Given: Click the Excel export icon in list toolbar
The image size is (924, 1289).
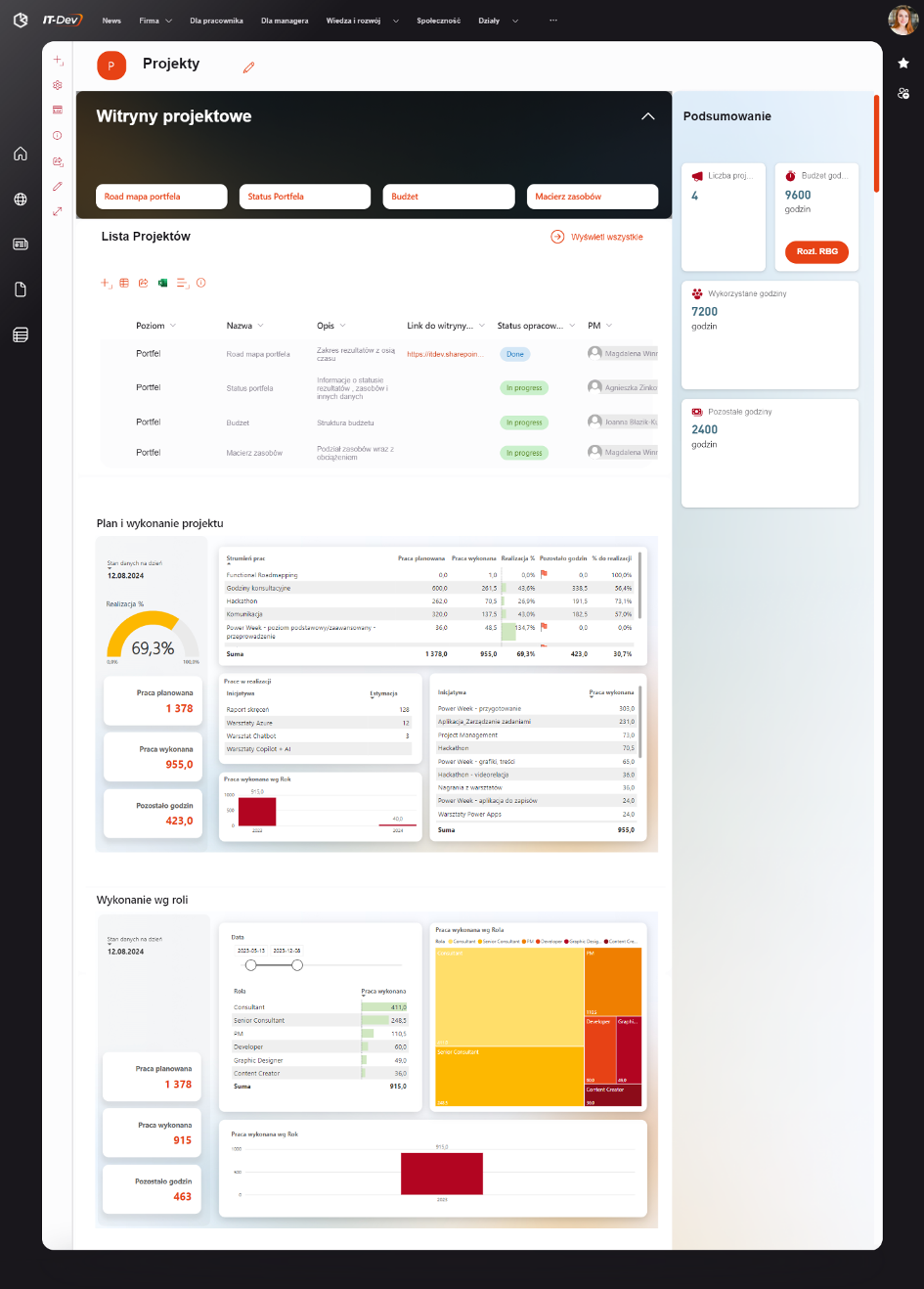Looking at the screenshot, I should tap(162, 283).
